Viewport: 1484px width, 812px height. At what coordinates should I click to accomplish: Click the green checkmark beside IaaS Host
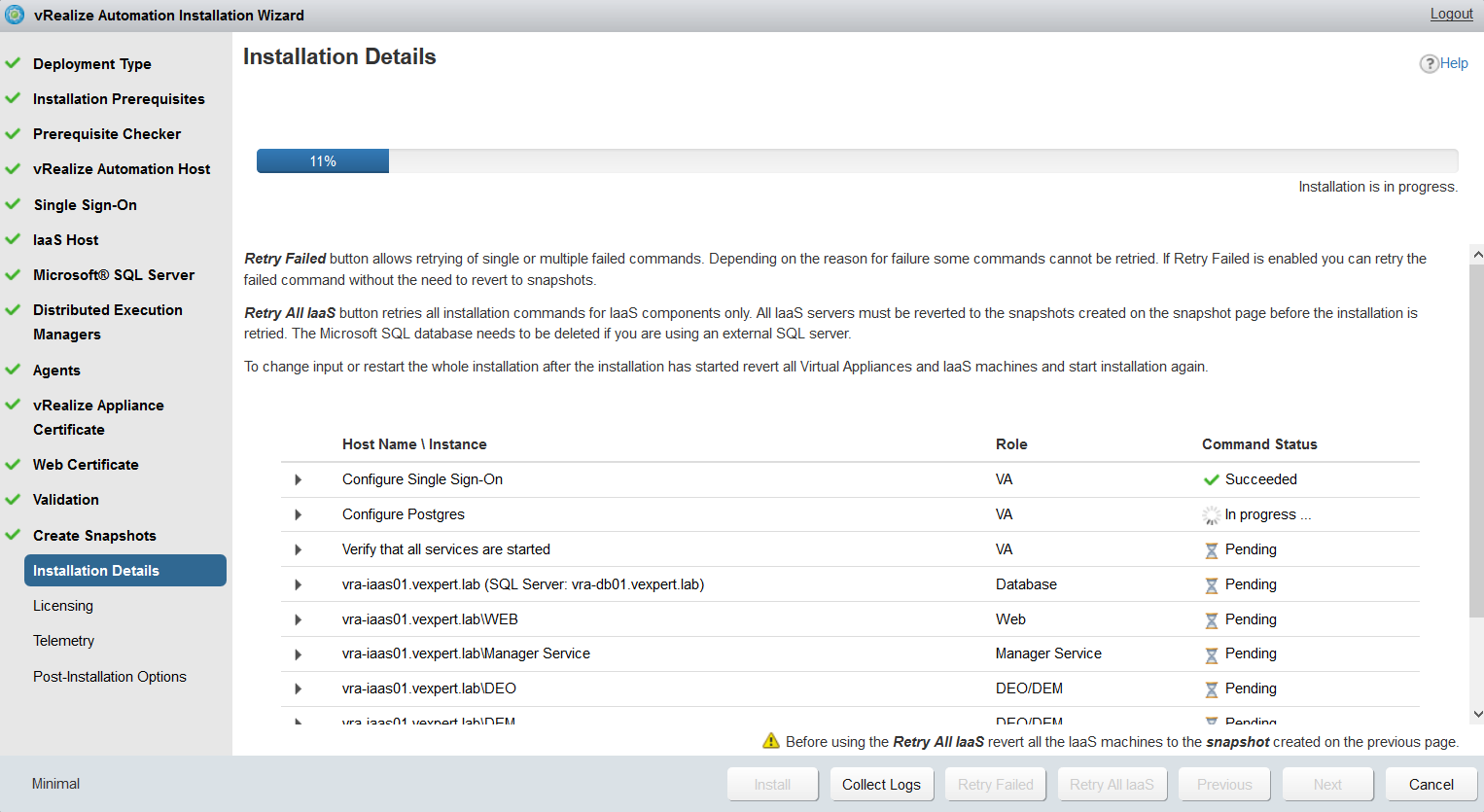point(13,239)
